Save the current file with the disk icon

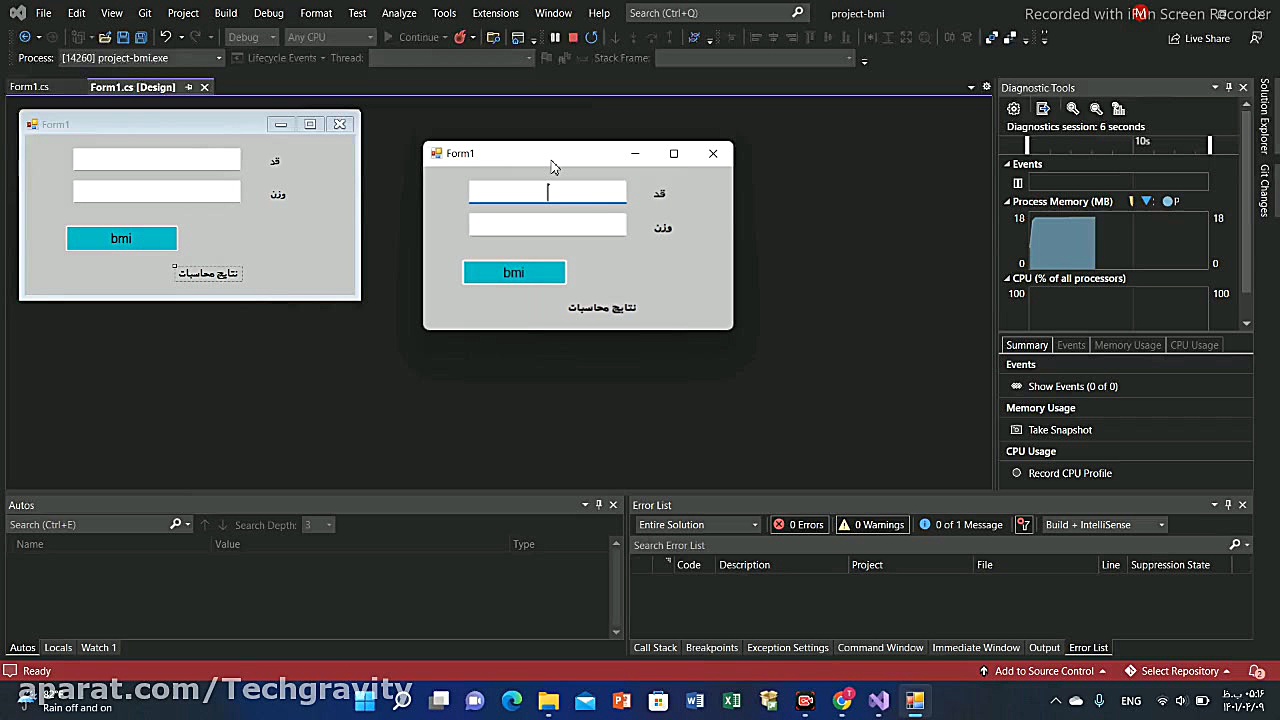pos(123,37)
